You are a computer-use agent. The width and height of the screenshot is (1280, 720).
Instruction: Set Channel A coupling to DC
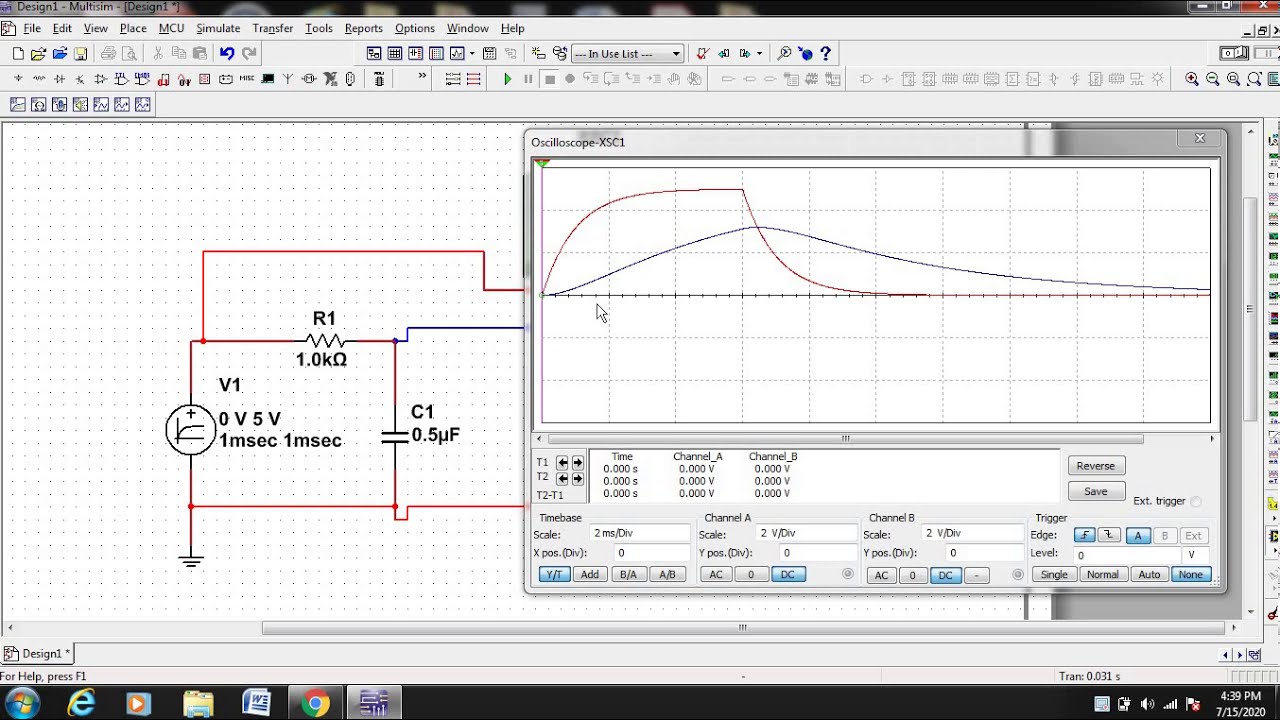788,575
